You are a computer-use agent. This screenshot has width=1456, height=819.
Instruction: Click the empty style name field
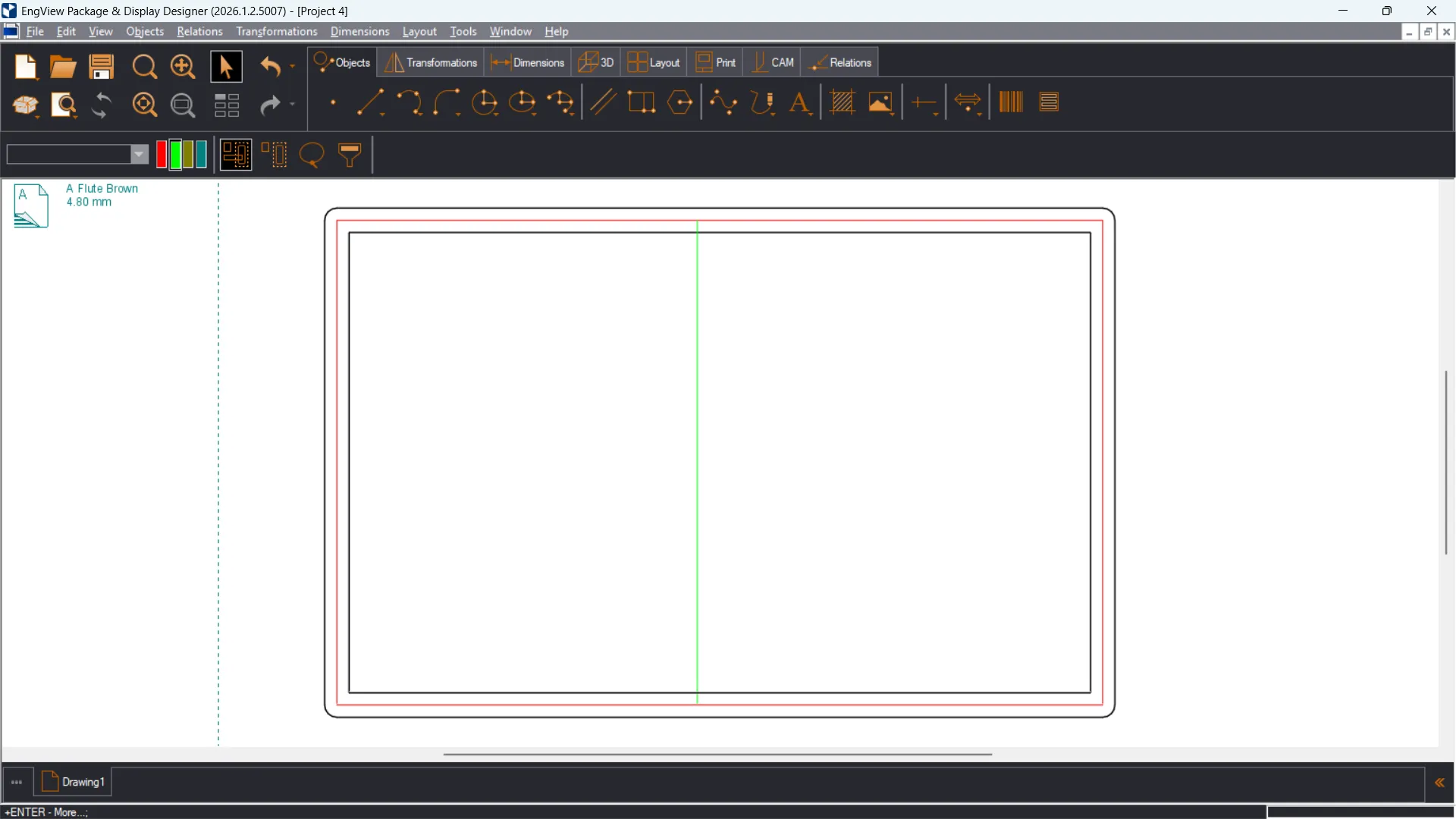tap(68, 155)
